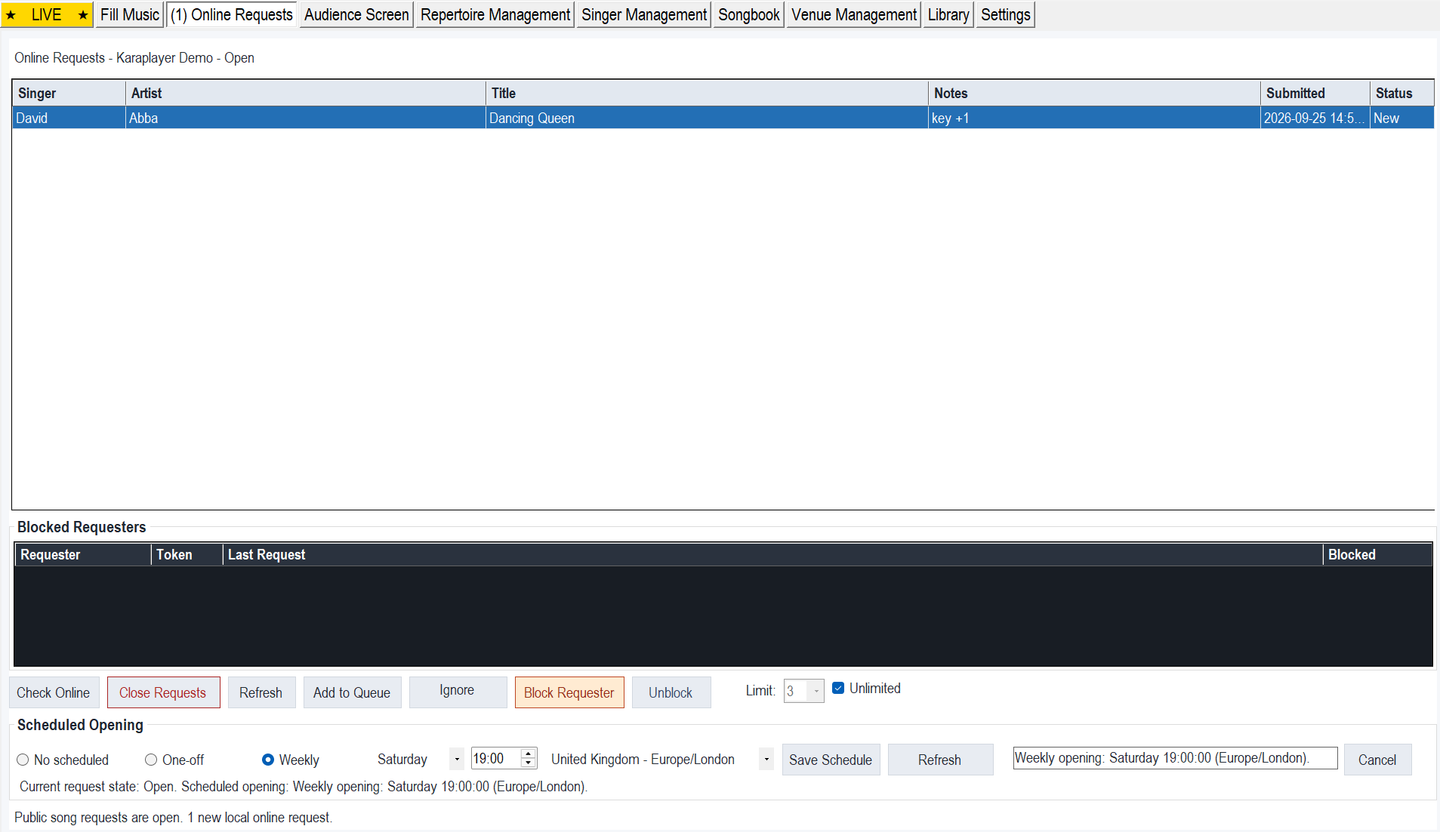
Task: Select the No scheduled radio option
Action: click(x=23, y=760)
